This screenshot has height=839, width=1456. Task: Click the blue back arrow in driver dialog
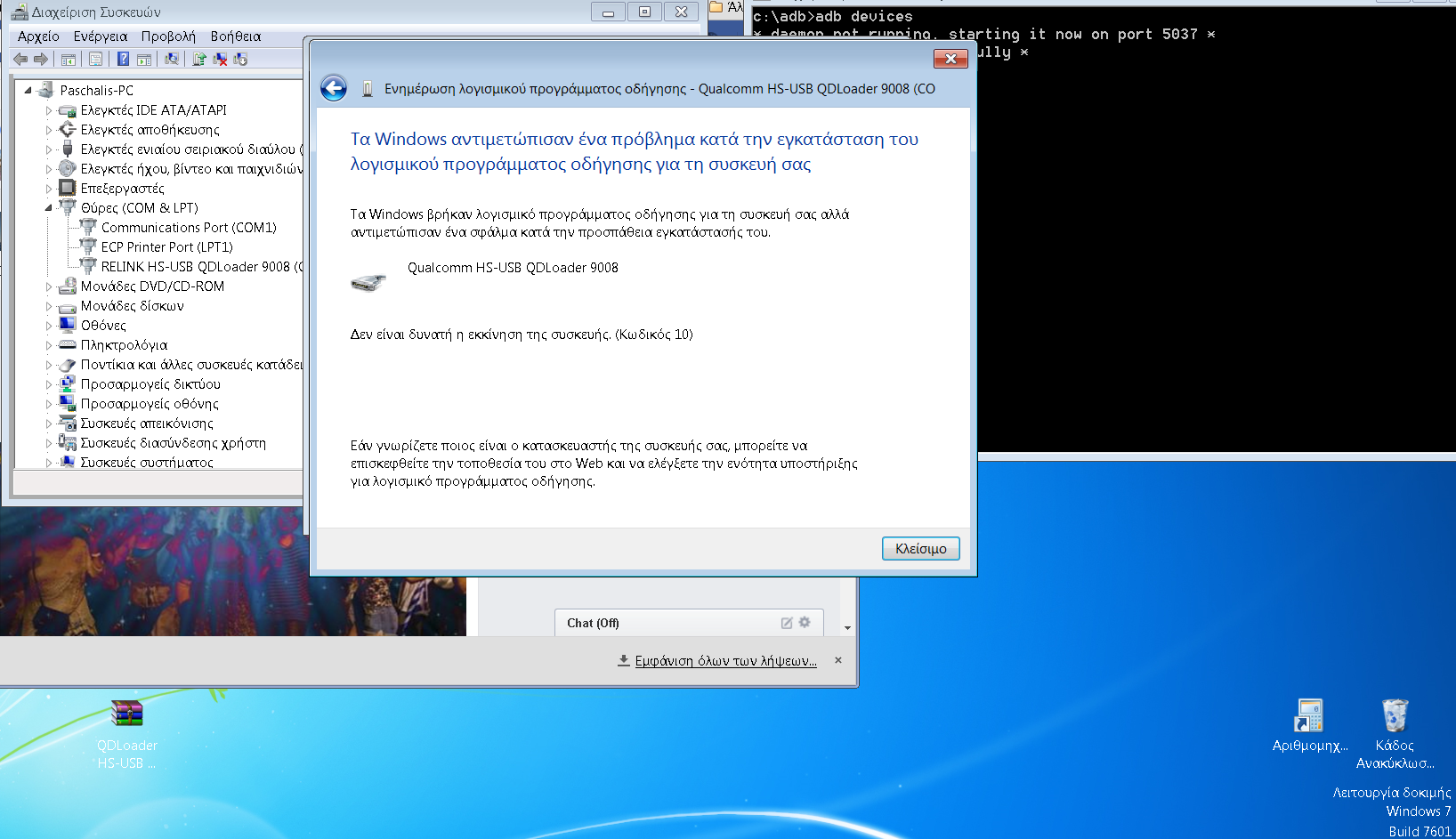point(334,88)
